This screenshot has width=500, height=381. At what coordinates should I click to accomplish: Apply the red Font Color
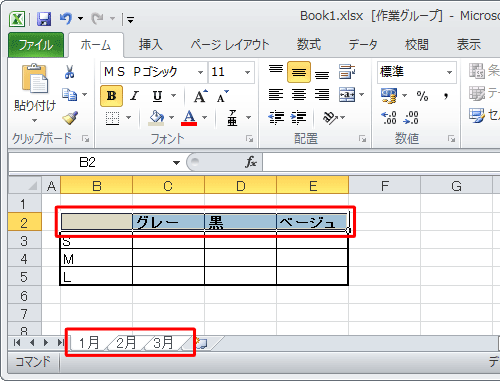189,118
